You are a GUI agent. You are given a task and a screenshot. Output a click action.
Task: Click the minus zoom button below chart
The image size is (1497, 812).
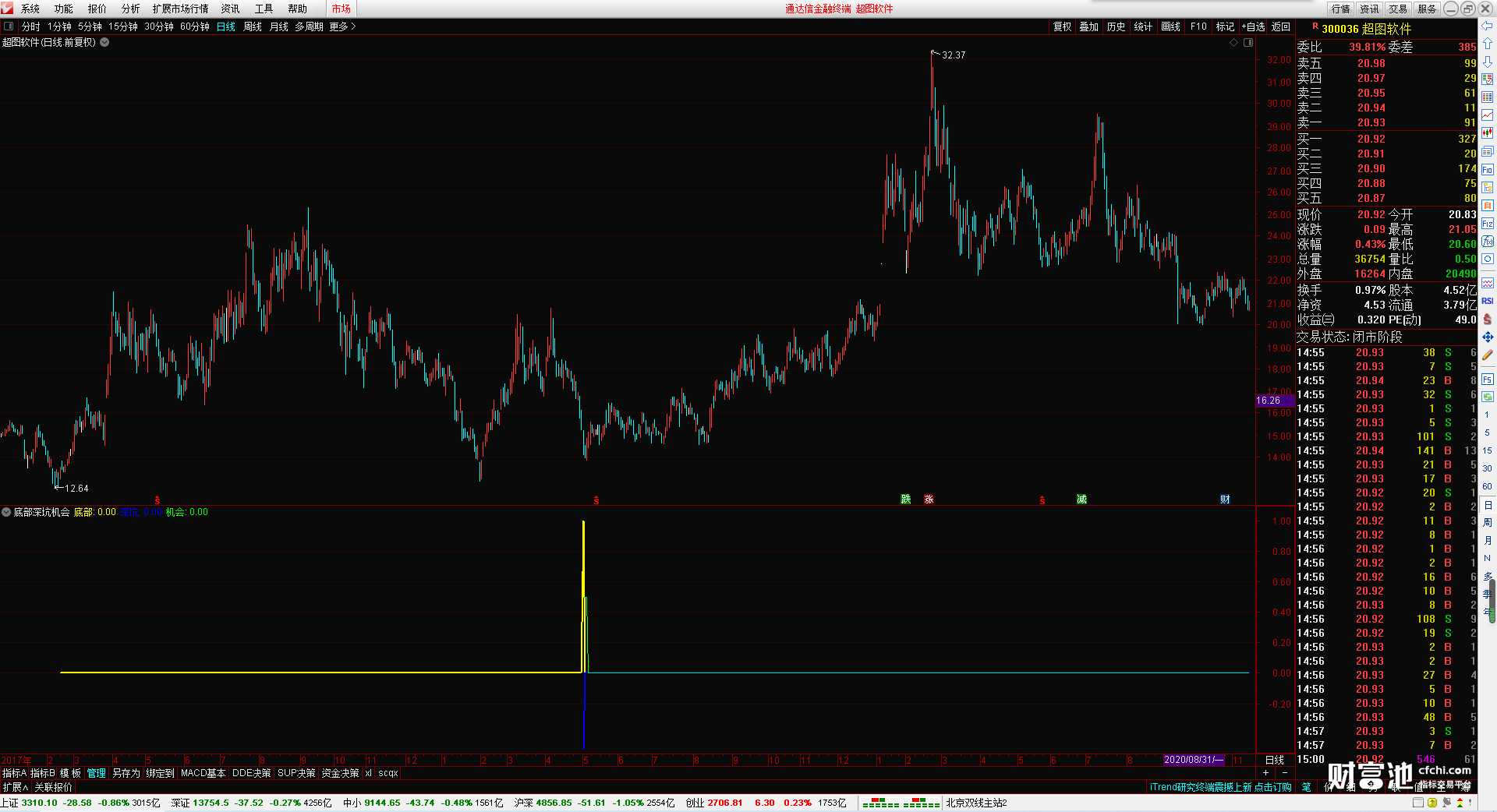(x=1284, y=773)
